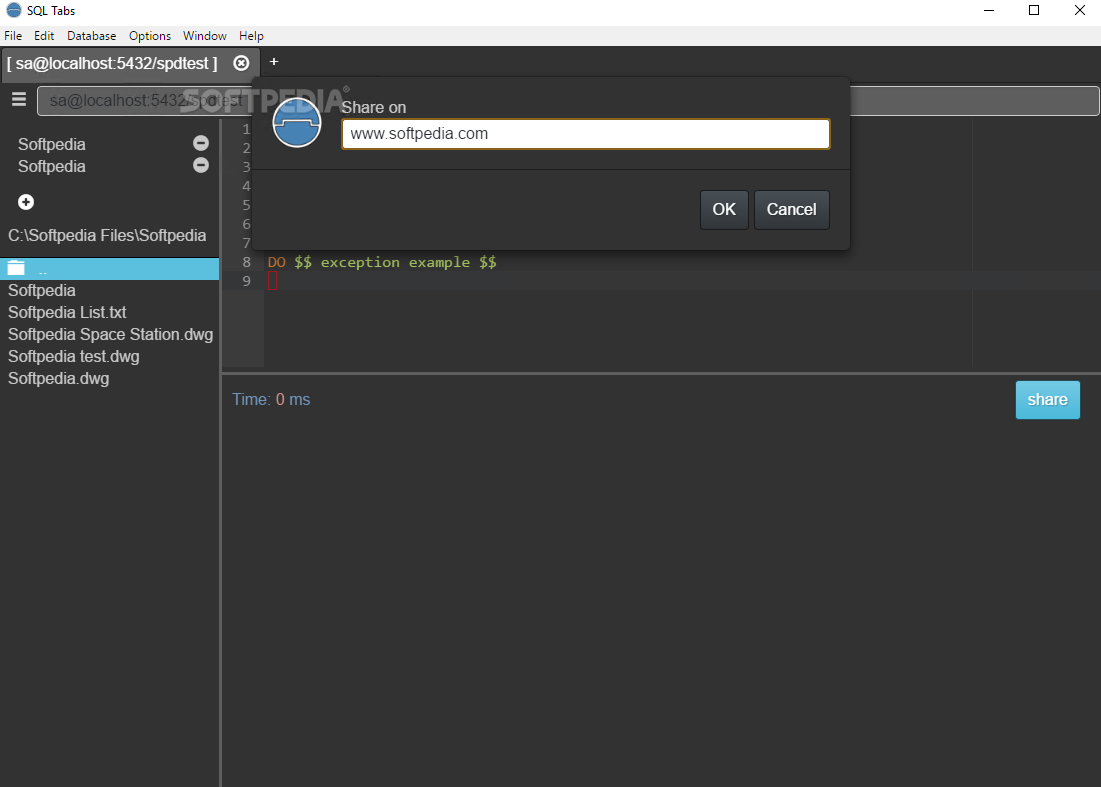This screenshot has height=787, width=1101.
Task: Click the C:\Softpedia Files\Softpedia path
Action: pyautogui.click(x=107, y=235)
